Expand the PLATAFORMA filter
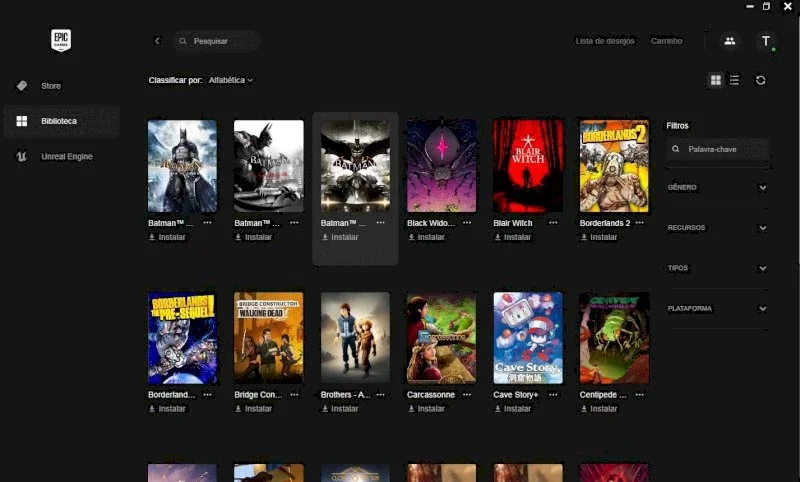This screenshot has height=482, width=800. click(717, 308)
